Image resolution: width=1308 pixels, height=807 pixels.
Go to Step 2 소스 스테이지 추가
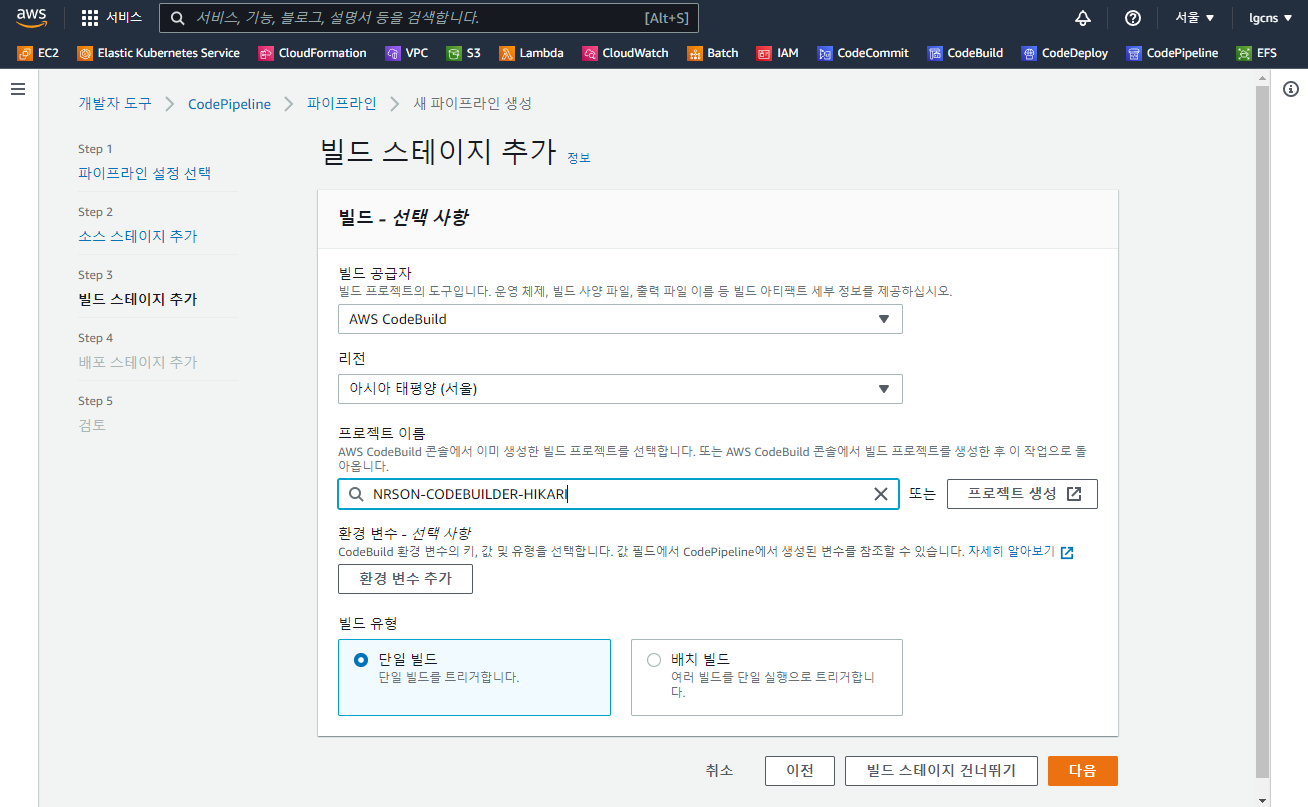click(x=138, y=236)
